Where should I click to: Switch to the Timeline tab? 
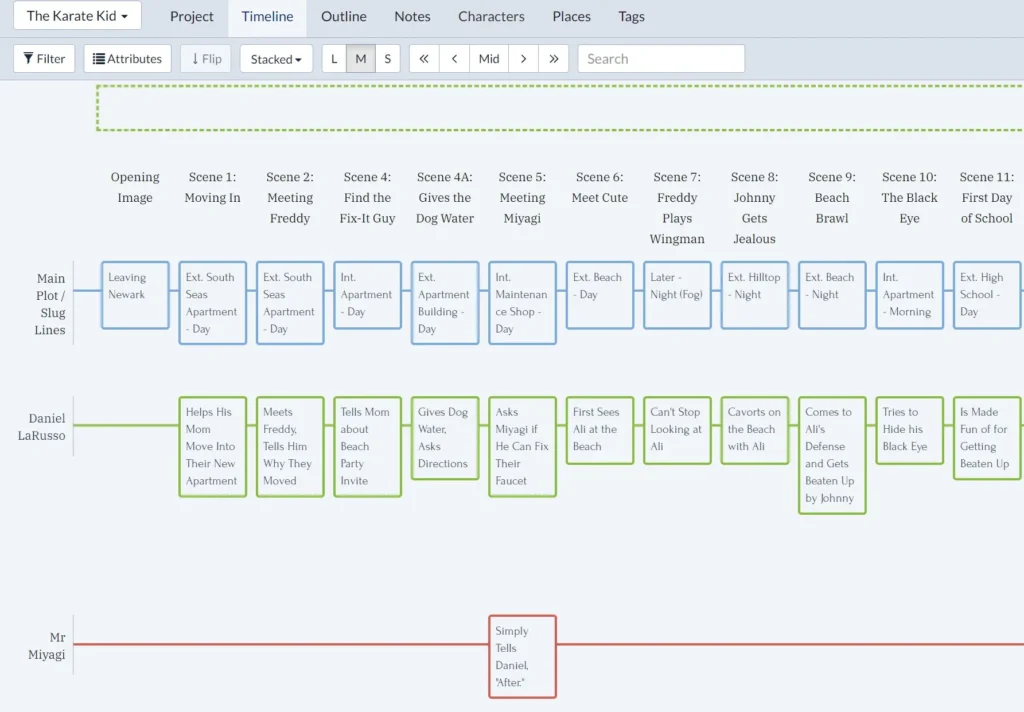point(267,16)
